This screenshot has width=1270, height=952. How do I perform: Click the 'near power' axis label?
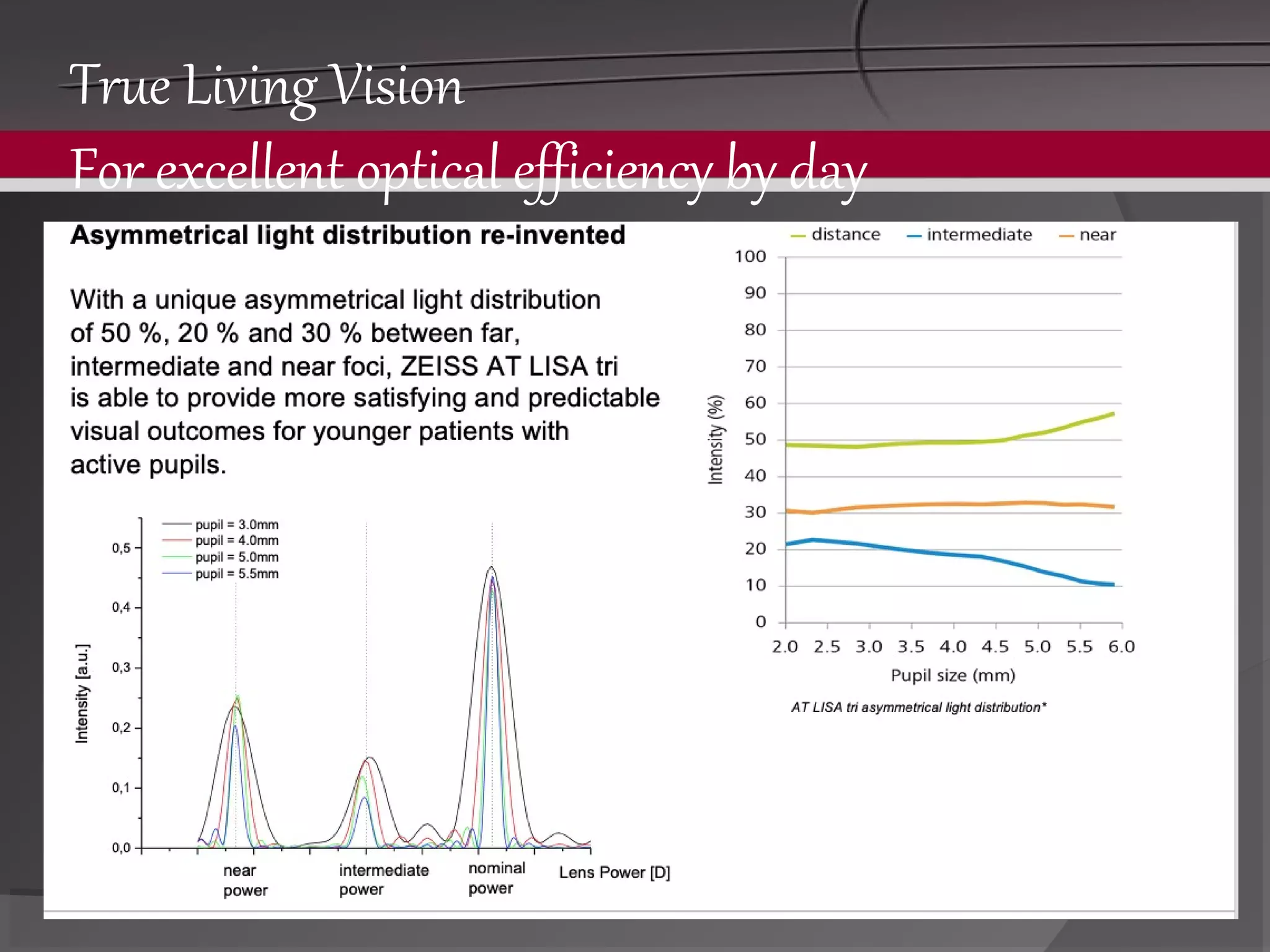click(245, 880)
